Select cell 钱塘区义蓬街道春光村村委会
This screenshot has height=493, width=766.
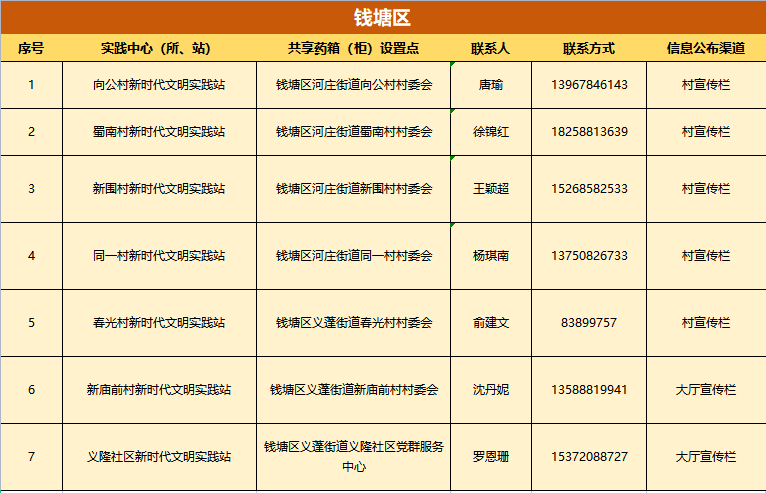tap(353, 323)
